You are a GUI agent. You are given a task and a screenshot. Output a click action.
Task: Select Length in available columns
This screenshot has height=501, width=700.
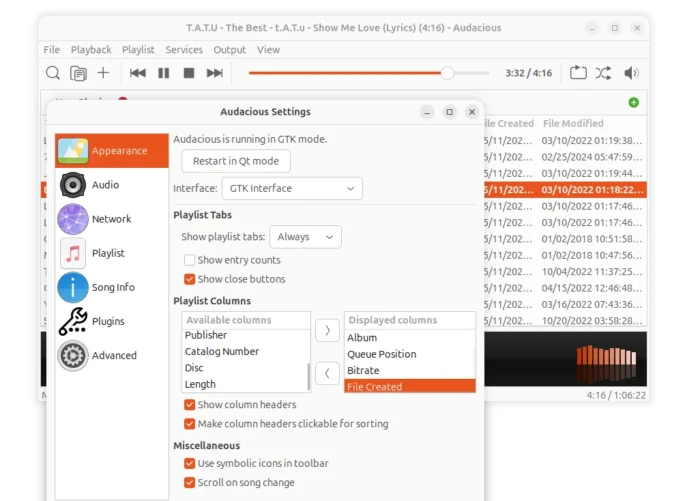pyautogui.click(x=245, y=384)
